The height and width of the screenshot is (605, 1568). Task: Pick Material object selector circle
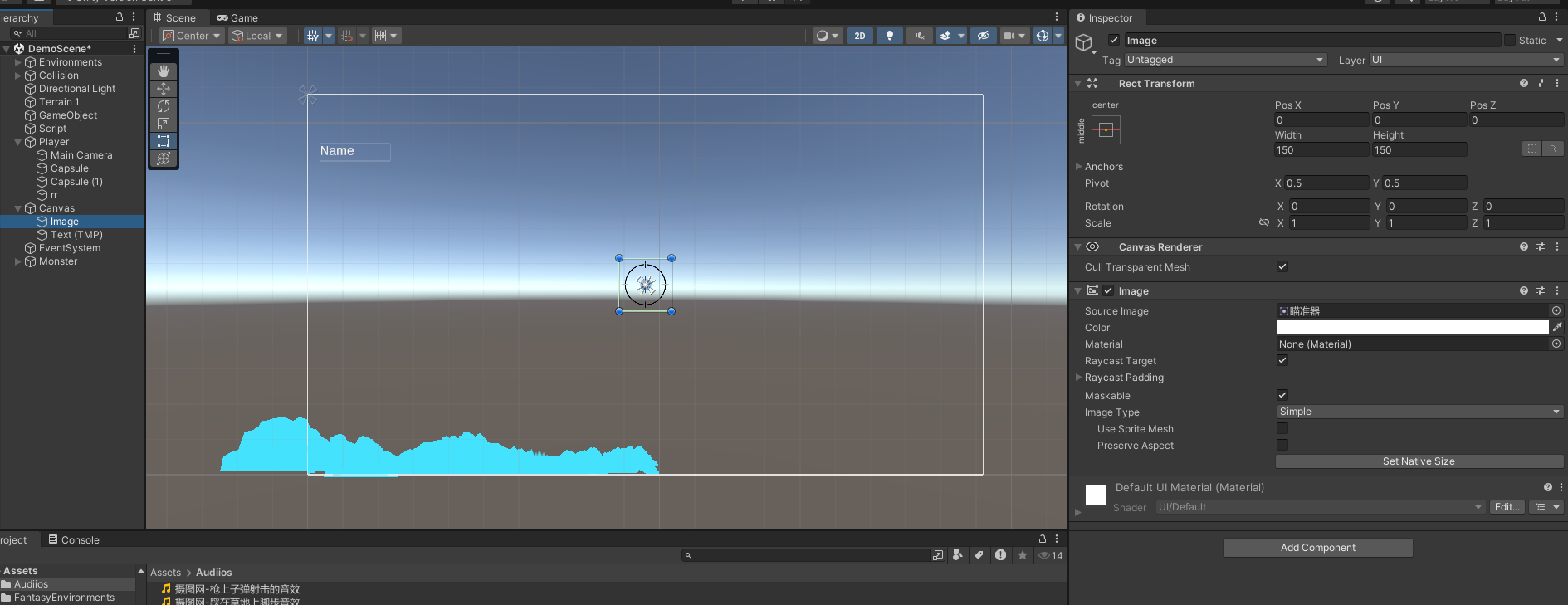[1556, 344]
